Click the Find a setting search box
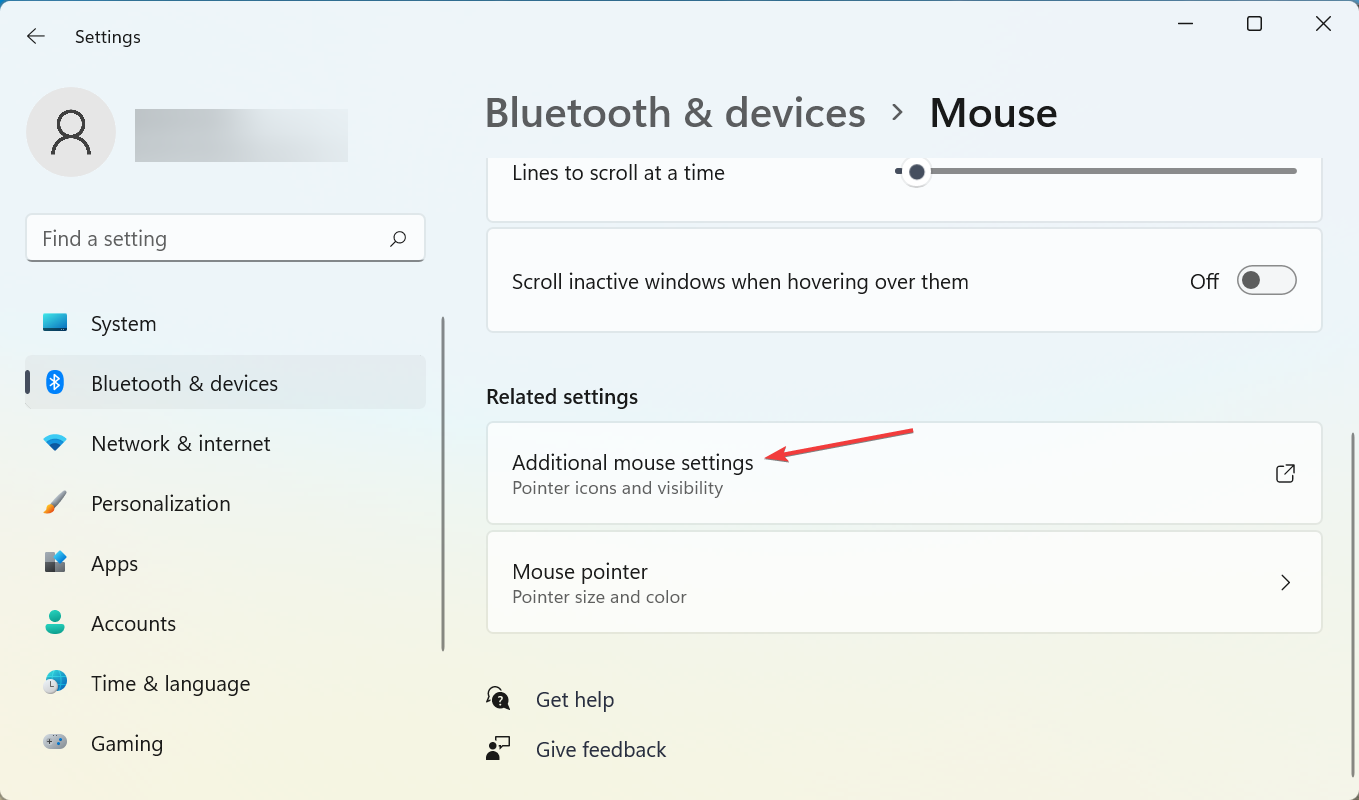This screenshot has width=1359, height=800. pyautogui.click(x=210, y=239)
